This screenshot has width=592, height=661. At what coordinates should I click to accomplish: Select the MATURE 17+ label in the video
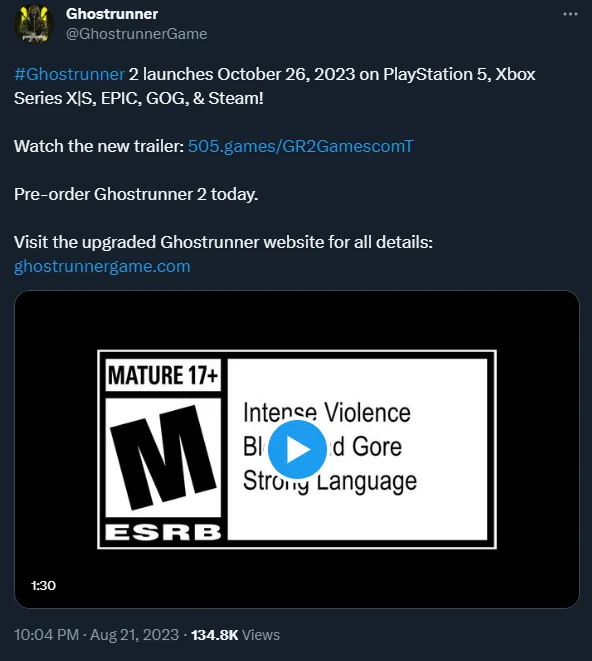pos(163,375)
